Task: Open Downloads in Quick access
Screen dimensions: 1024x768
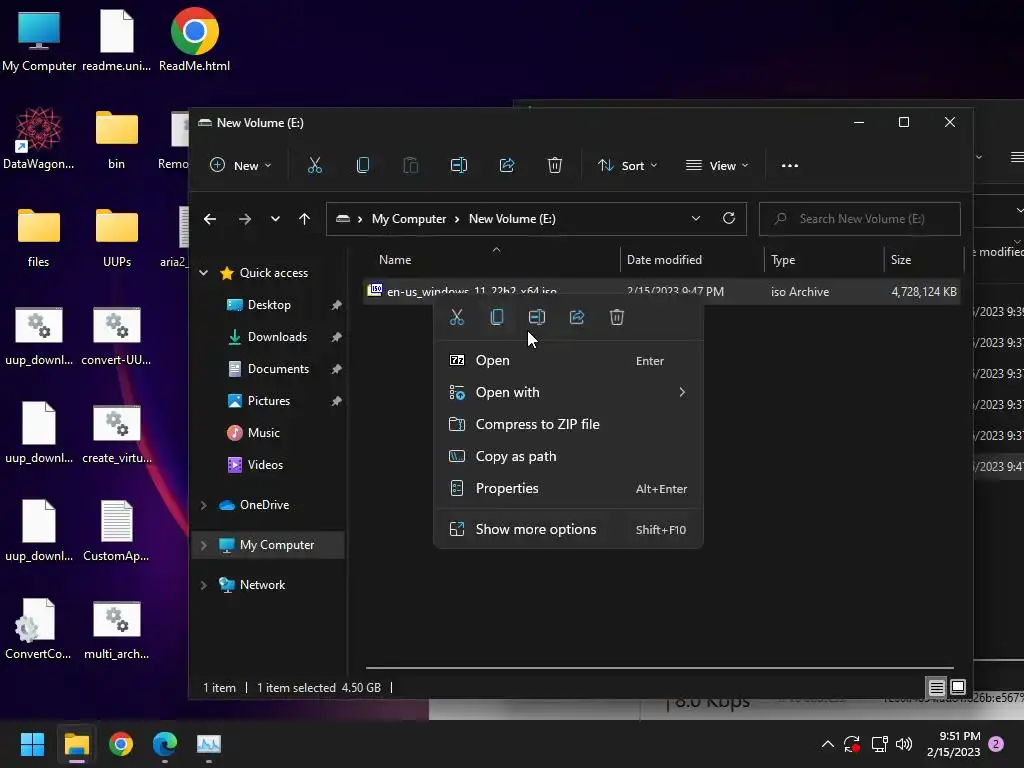Action: coord(277,337)
